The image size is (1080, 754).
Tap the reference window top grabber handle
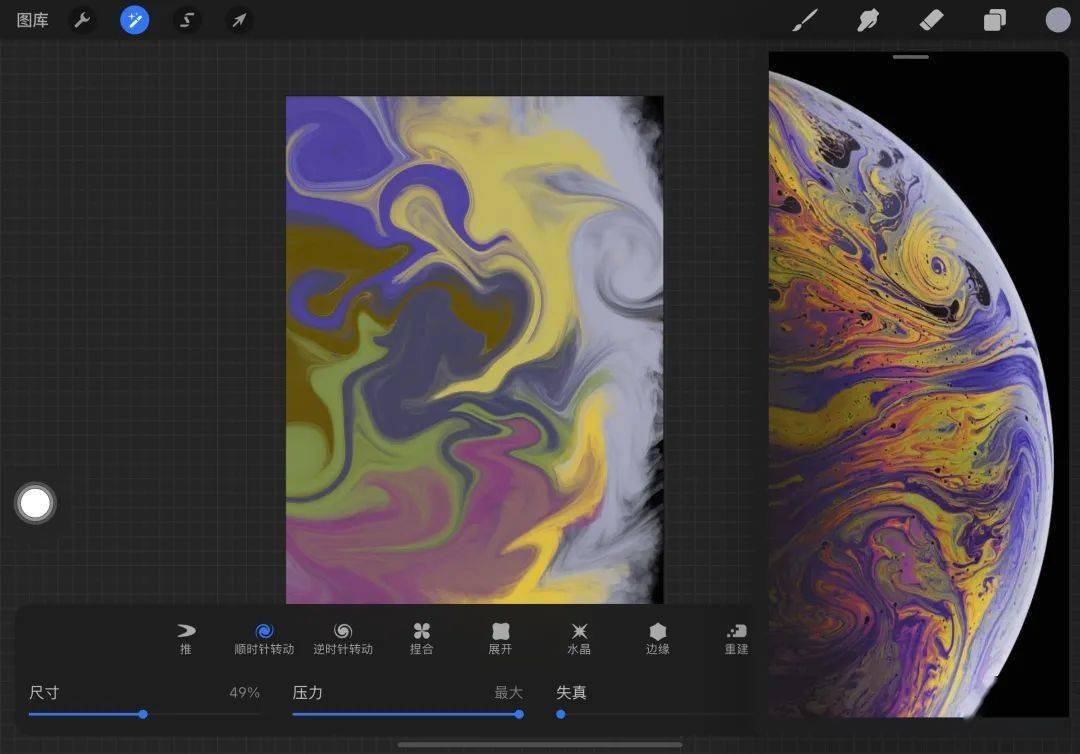pyautogui.click(x=911, y=57)
